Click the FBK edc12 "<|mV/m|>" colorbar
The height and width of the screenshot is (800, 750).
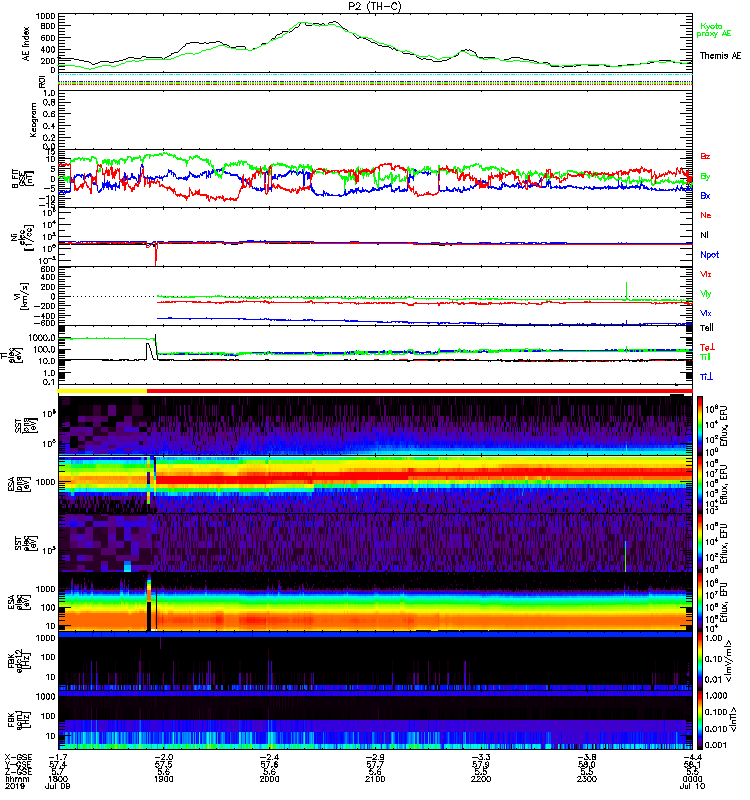(700, 661)
